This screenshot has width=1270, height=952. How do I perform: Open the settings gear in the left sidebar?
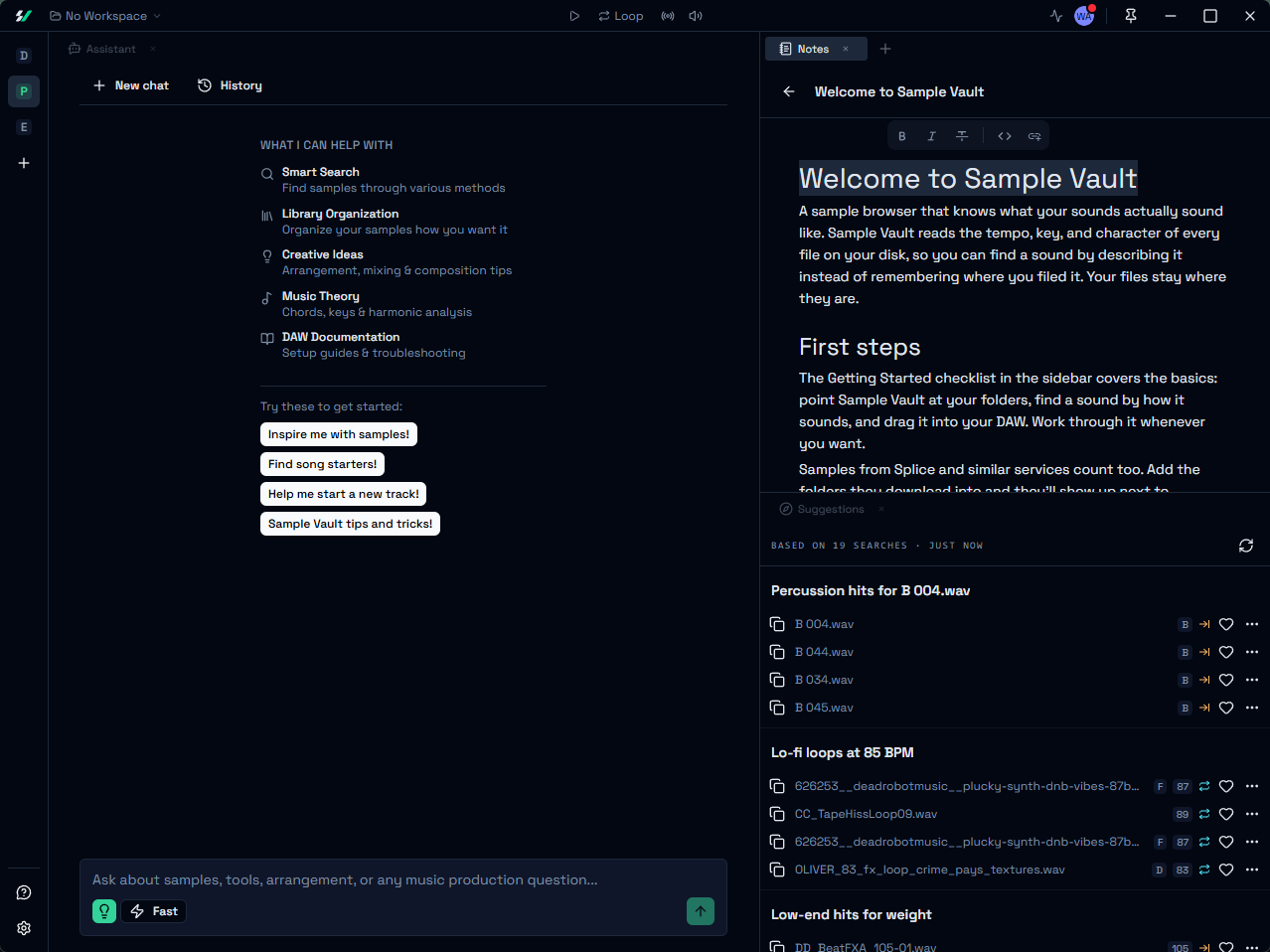[24, 928]
